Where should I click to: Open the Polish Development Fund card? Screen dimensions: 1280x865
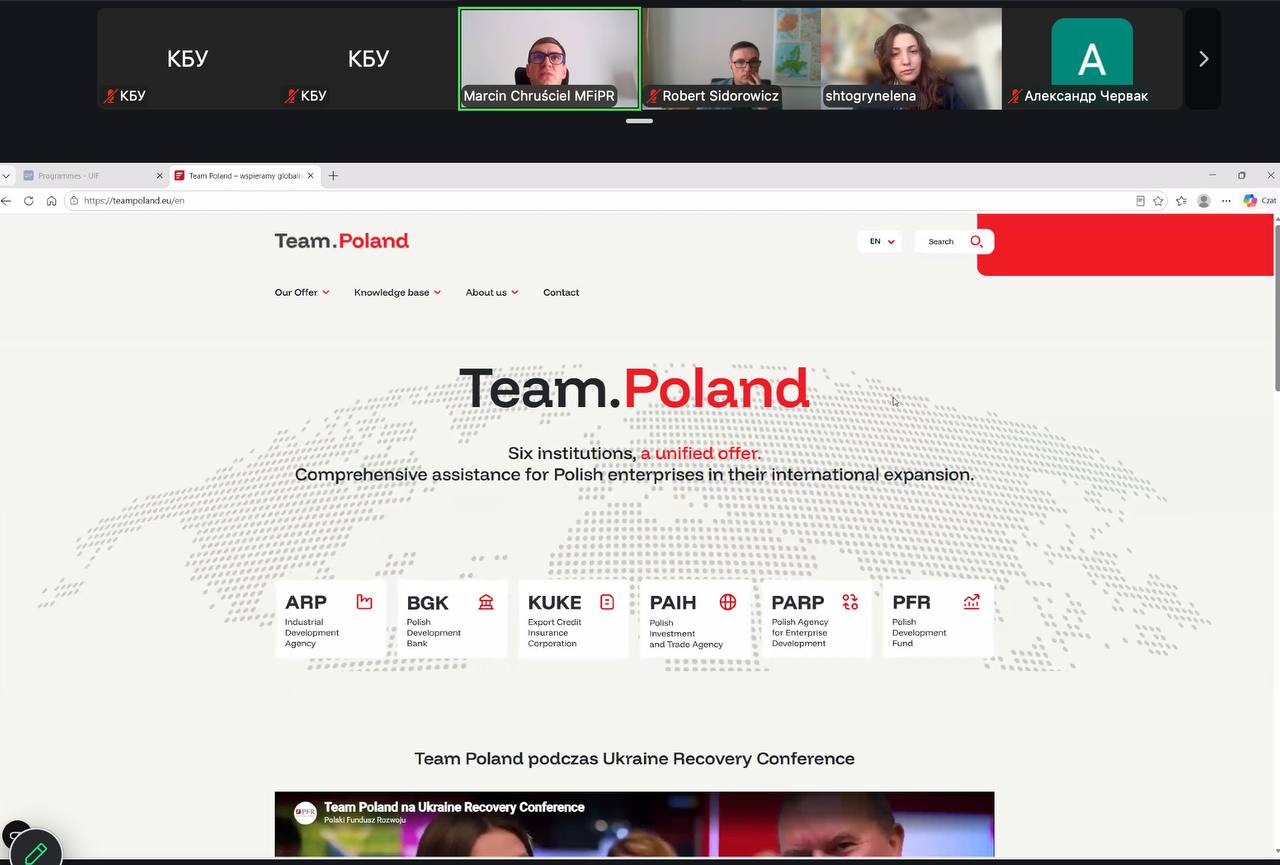938,619
